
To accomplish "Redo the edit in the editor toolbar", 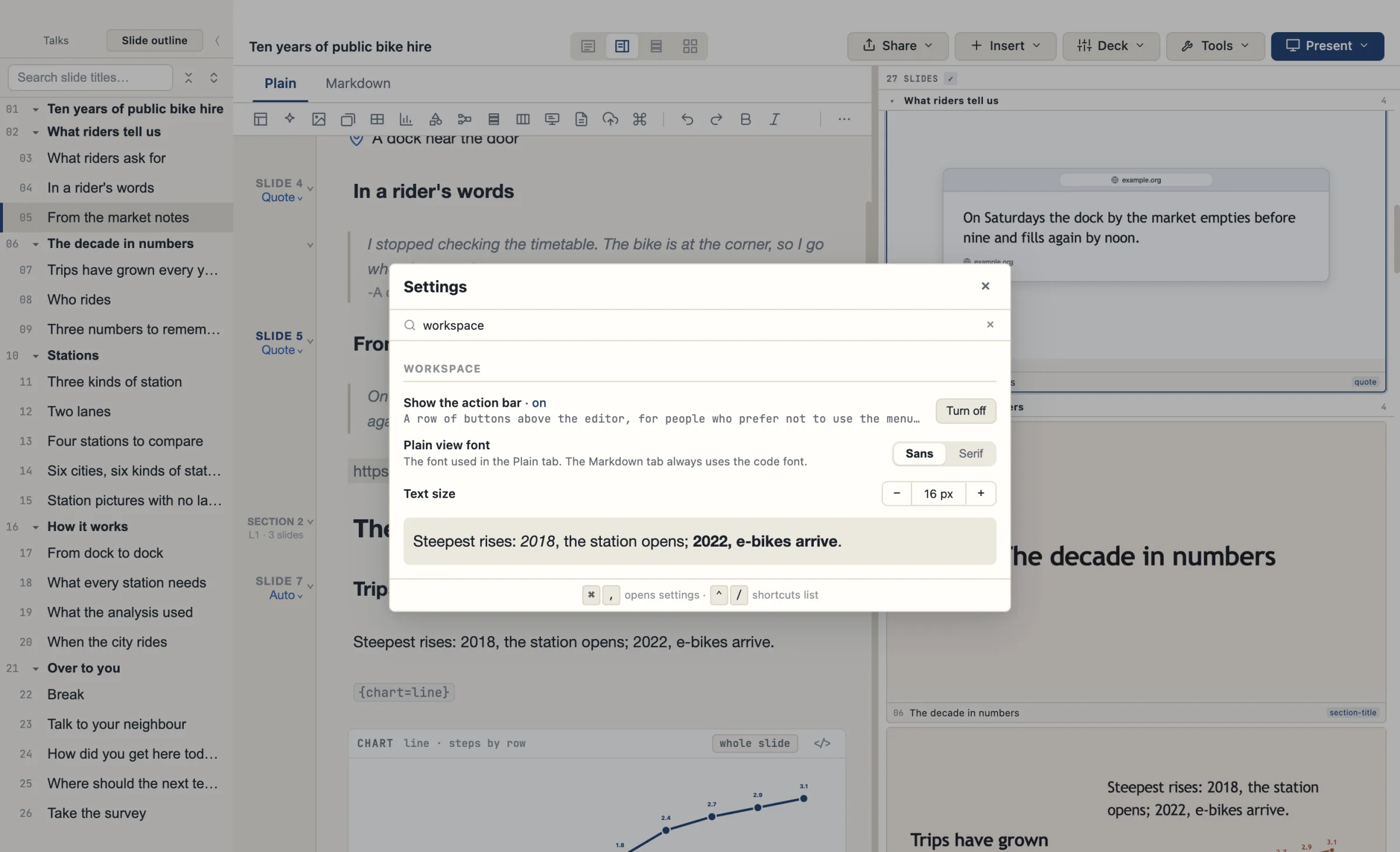I will 716,119.
